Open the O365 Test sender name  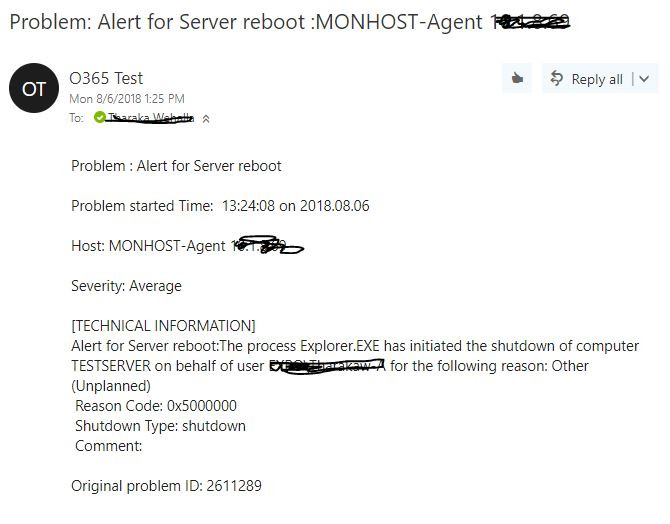point(106,78)
